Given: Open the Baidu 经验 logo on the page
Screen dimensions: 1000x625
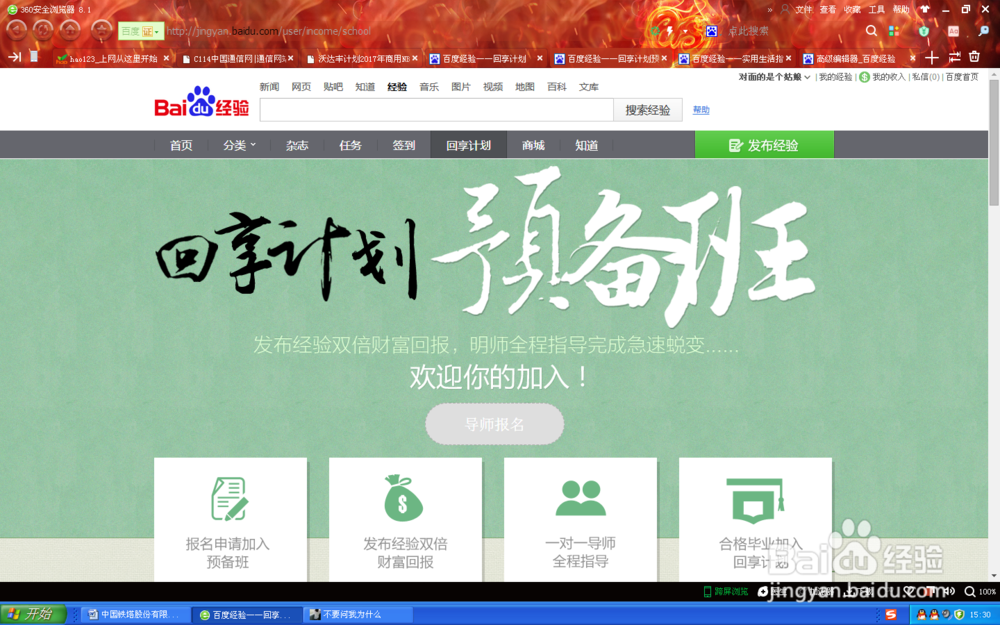Looking at the screenshot, I should (200, 105).
